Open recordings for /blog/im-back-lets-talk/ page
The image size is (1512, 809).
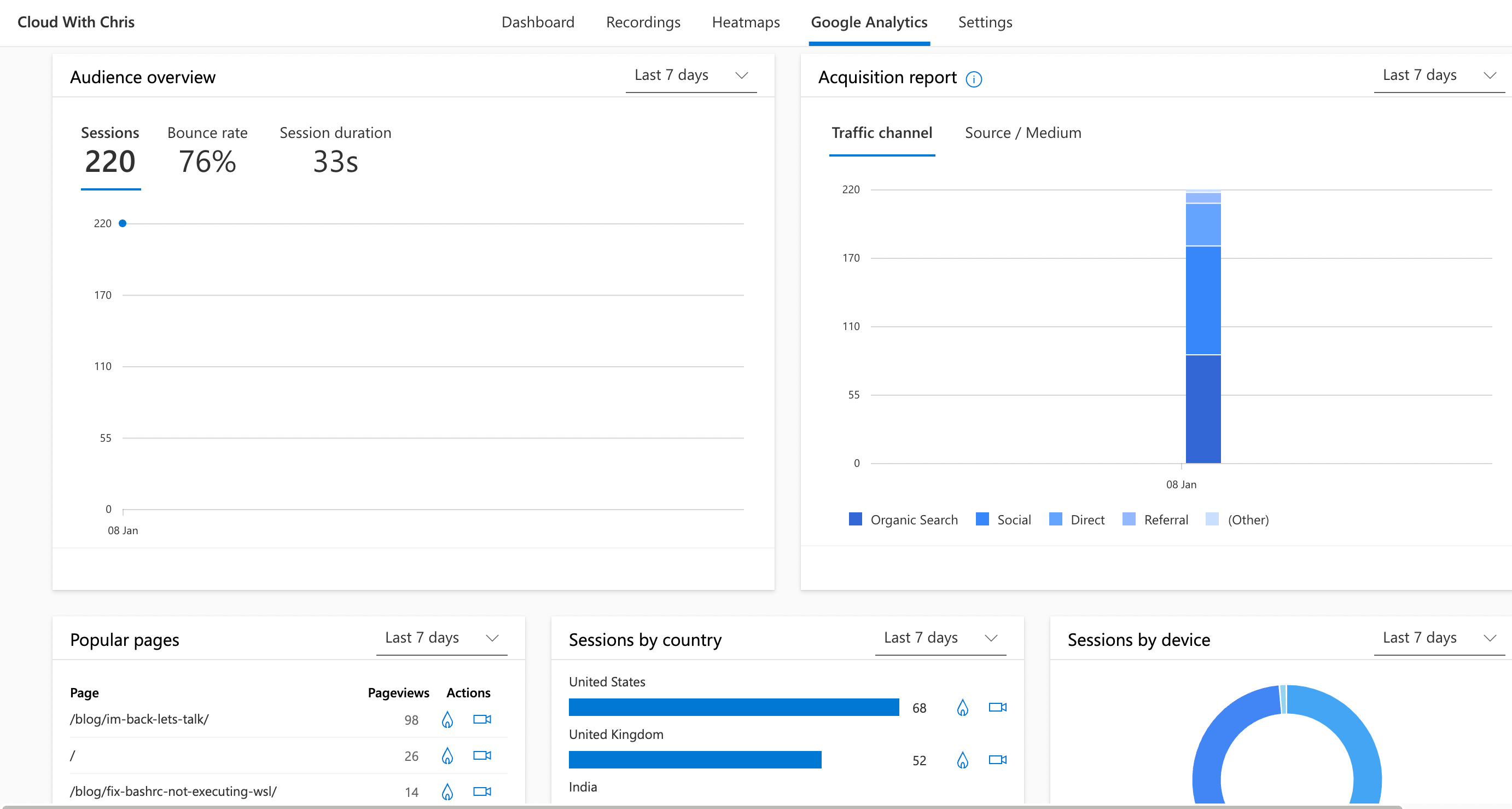coord(482,720)
